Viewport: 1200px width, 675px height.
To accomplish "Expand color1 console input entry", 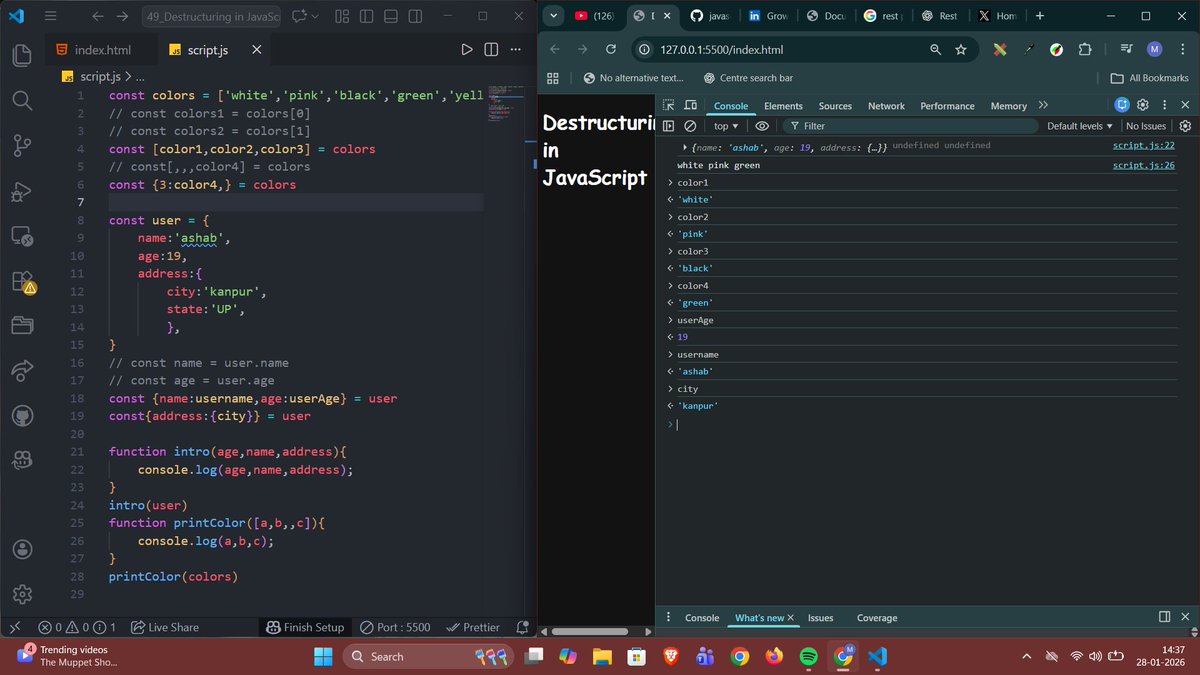I will pos(671,183).
